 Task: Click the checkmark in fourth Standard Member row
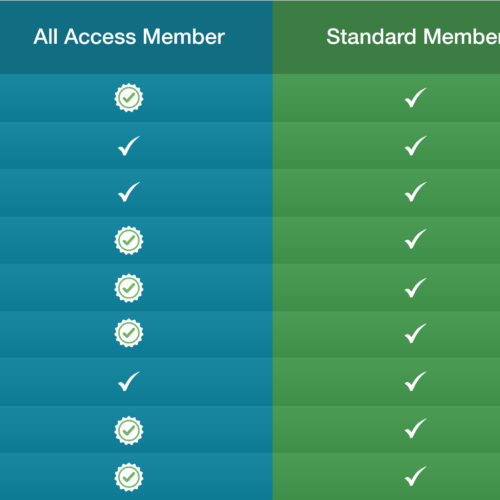click(415, 239)
